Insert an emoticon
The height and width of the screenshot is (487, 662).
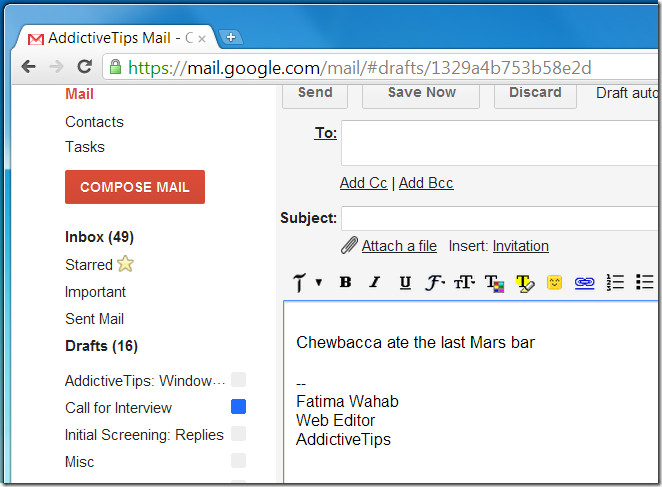pyautogui.click(x=554, y=282)
